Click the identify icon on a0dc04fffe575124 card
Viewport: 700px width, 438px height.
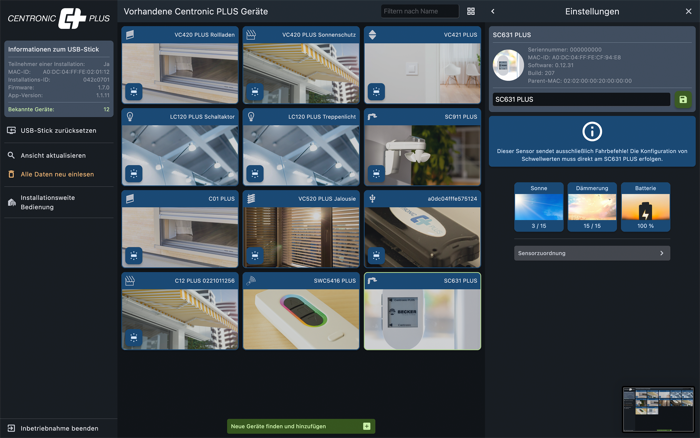click(376, 255)
